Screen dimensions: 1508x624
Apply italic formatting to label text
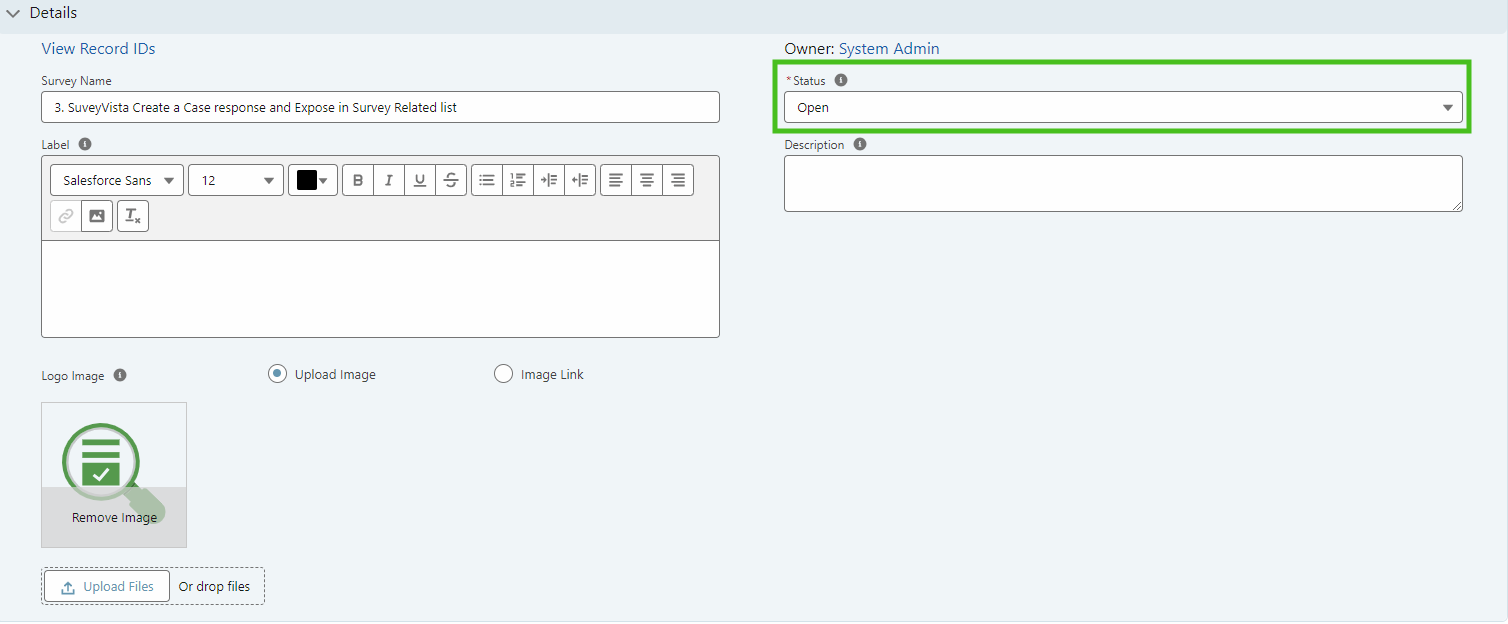click(388, 180)
